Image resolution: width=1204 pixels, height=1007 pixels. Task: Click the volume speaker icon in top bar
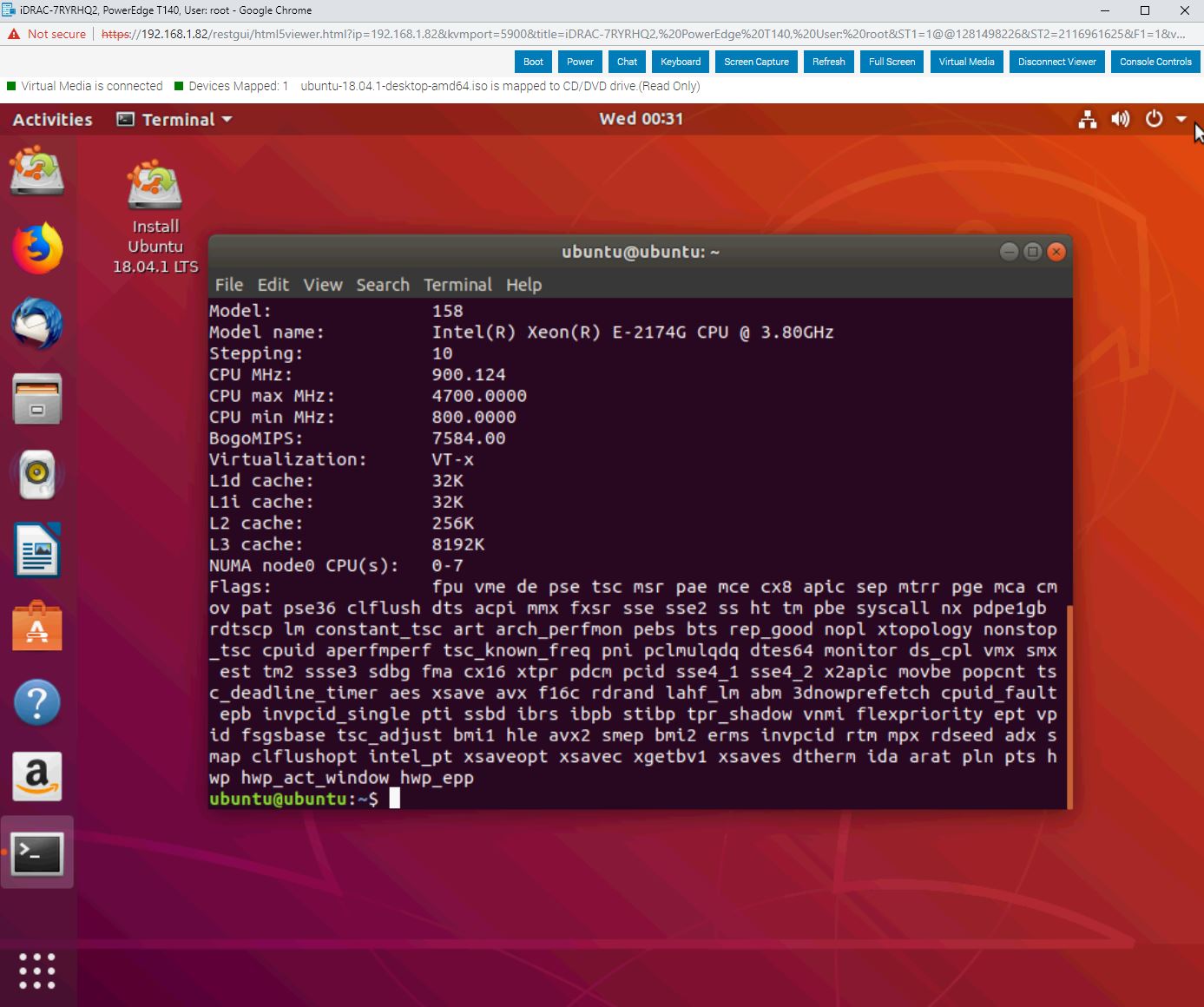click(x=1121, y=120)
